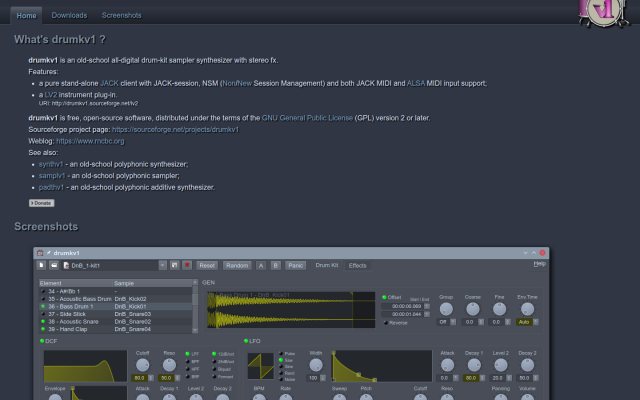Click the offset start time 00:00:00.069 field
Viewport: 640px width, 400px height.
402,306
